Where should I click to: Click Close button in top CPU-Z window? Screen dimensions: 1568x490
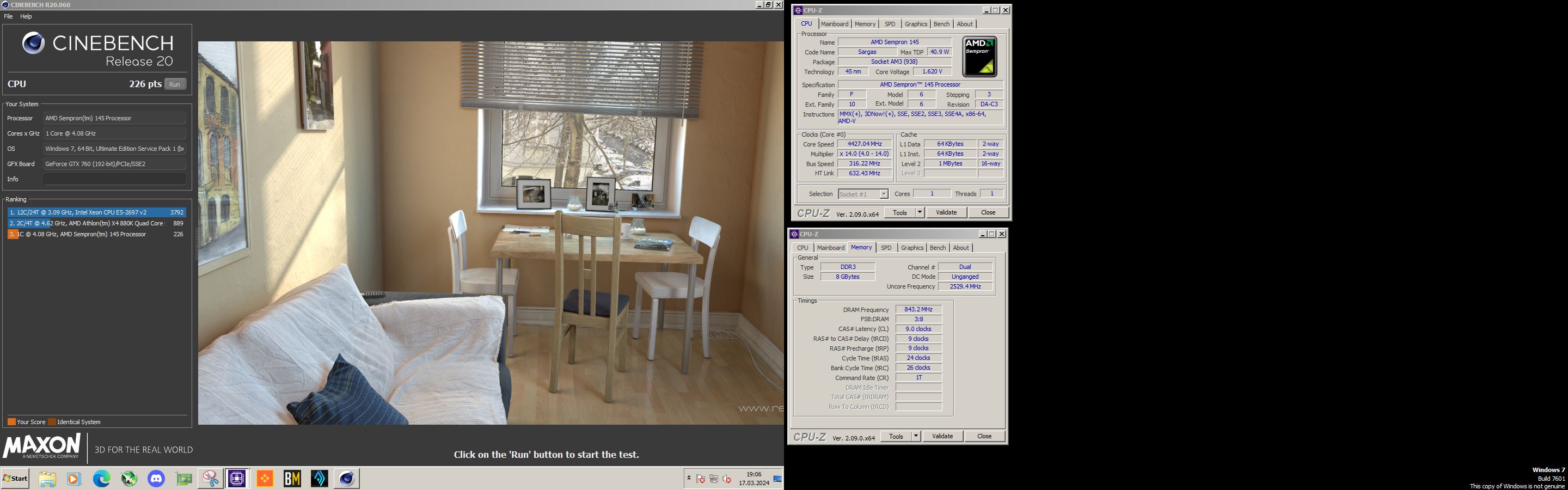(x=989, y=212)
